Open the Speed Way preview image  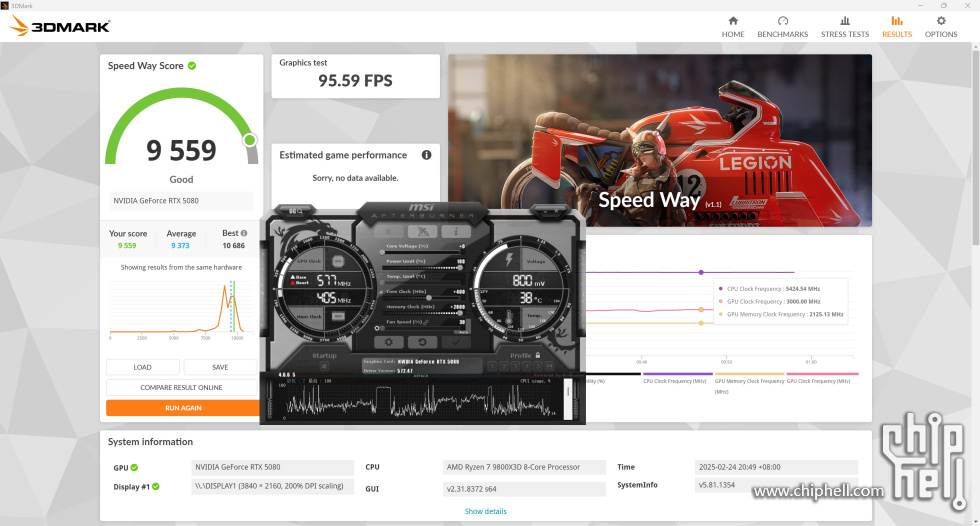tap(660, 140)
